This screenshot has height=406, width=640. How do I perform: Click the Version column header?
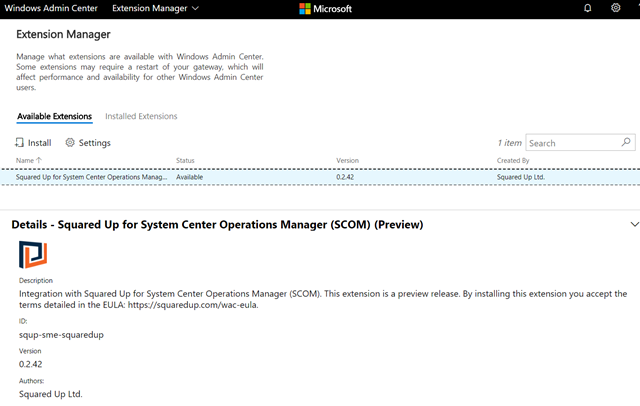(347, 160)
